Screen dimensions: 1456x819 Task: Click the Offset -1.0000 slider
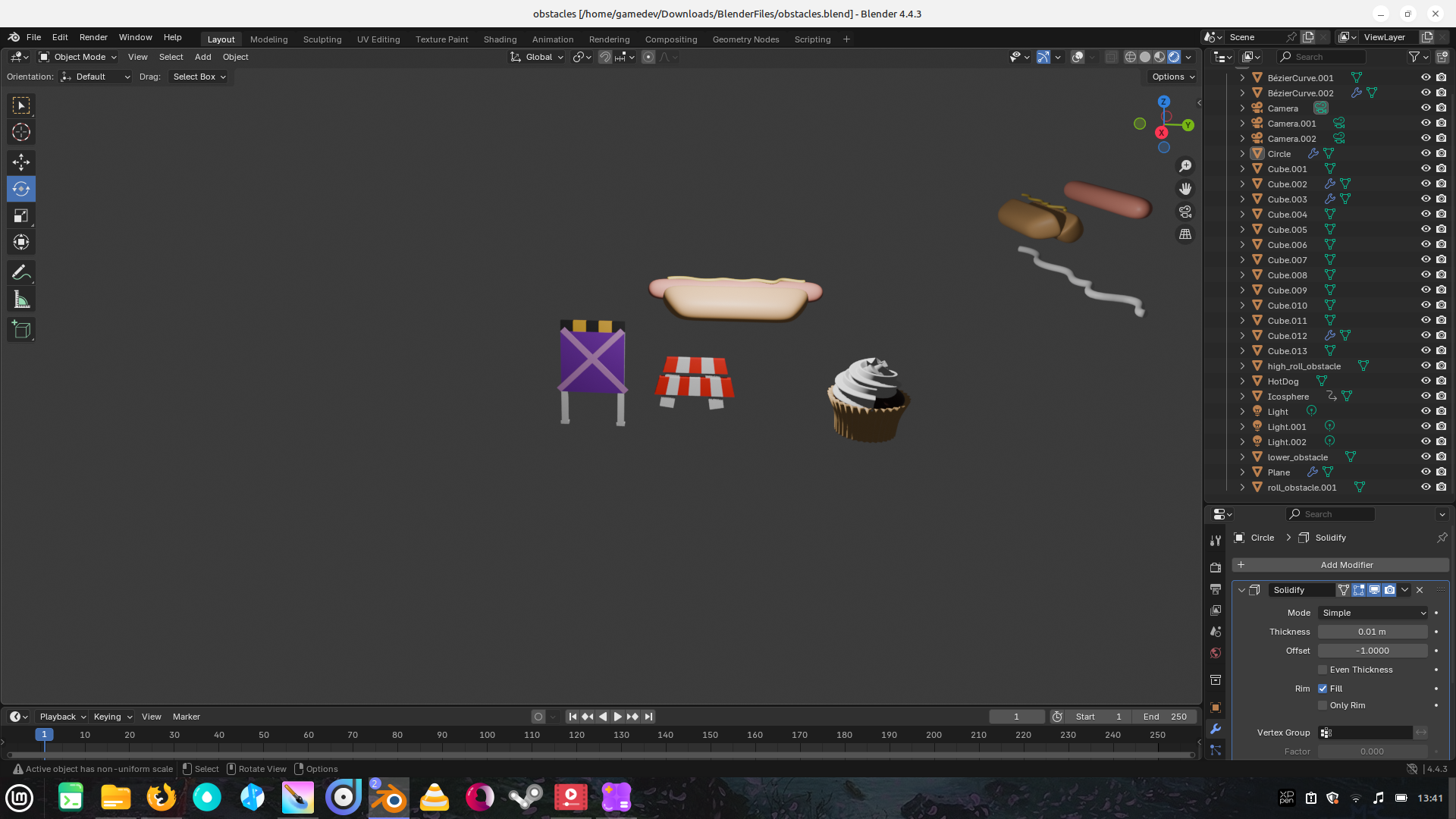(1373, 651)
